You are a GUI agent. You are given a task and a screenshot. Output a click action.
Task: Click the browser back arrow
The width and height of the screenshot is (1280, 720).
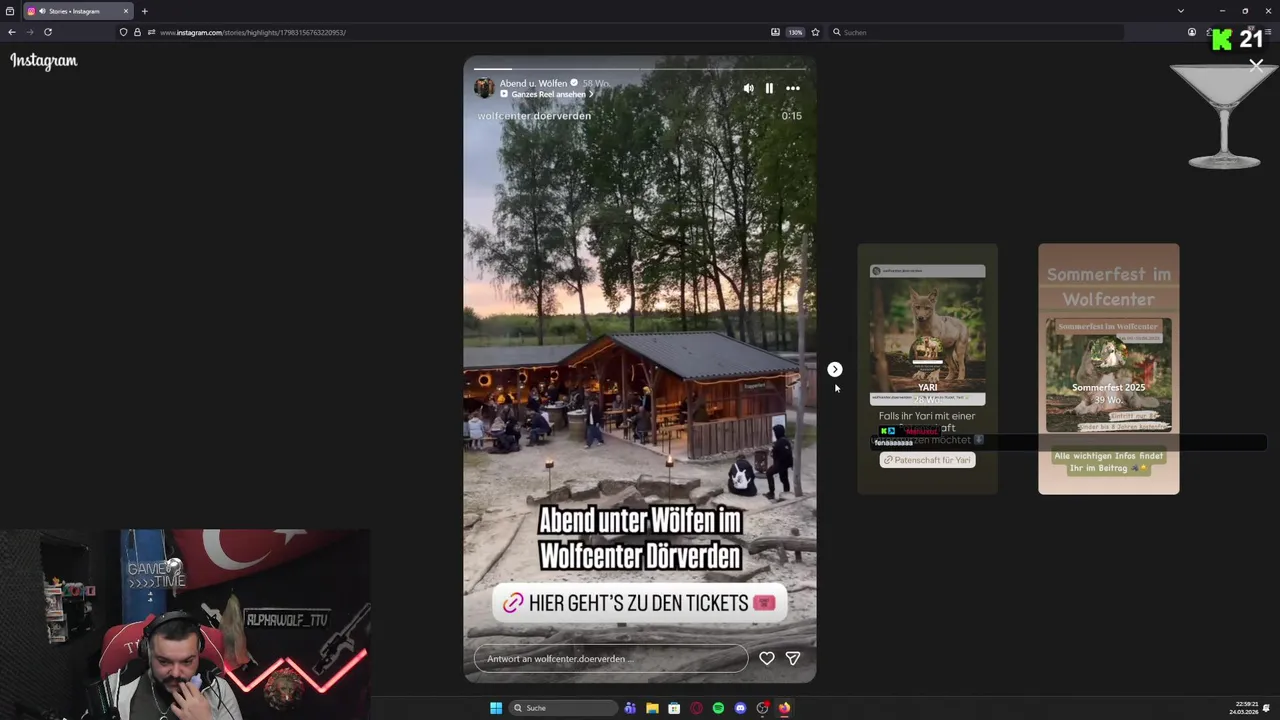click(12, 32)
